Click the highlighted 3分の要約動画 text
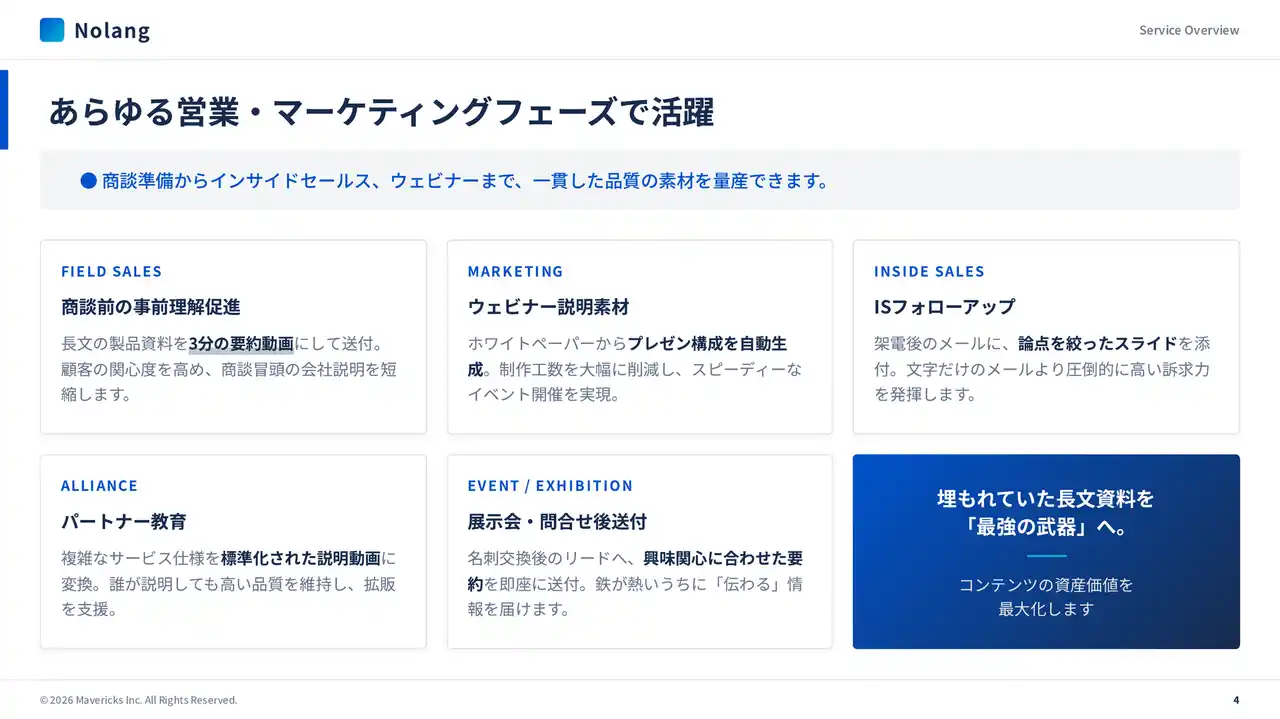1280x719 pixels. pos(241,344)
